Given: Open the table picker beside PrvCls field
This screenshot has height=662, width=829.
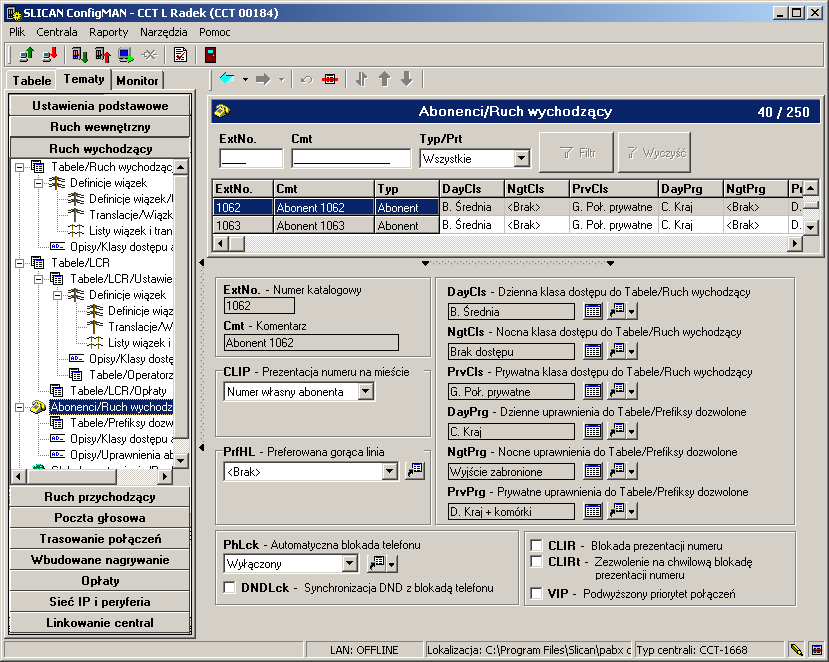Looking at the screenshot, I should 593,391.
